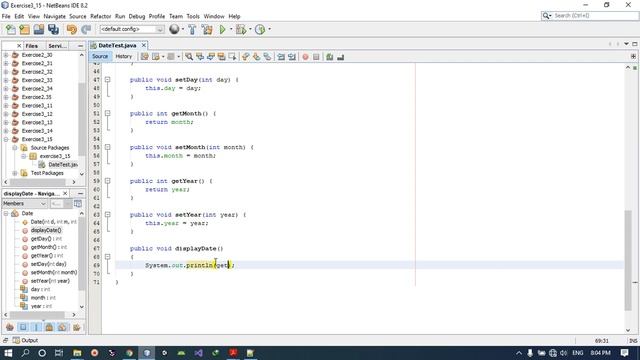Click the Shift Line Left icon
This screenshot has width=640, height=360.
[281, 57]
